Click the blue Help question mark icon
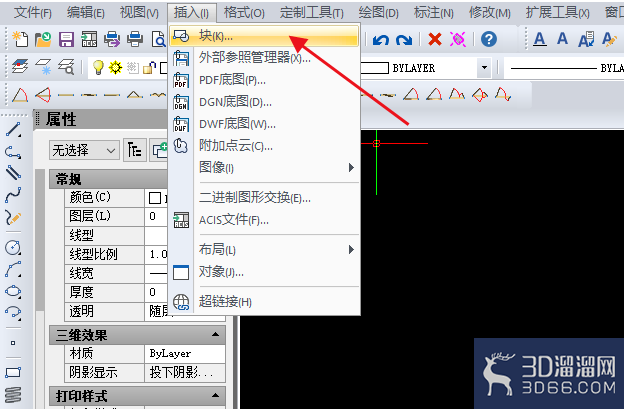This screenshot has width=624, height=409. click(489, 39)
